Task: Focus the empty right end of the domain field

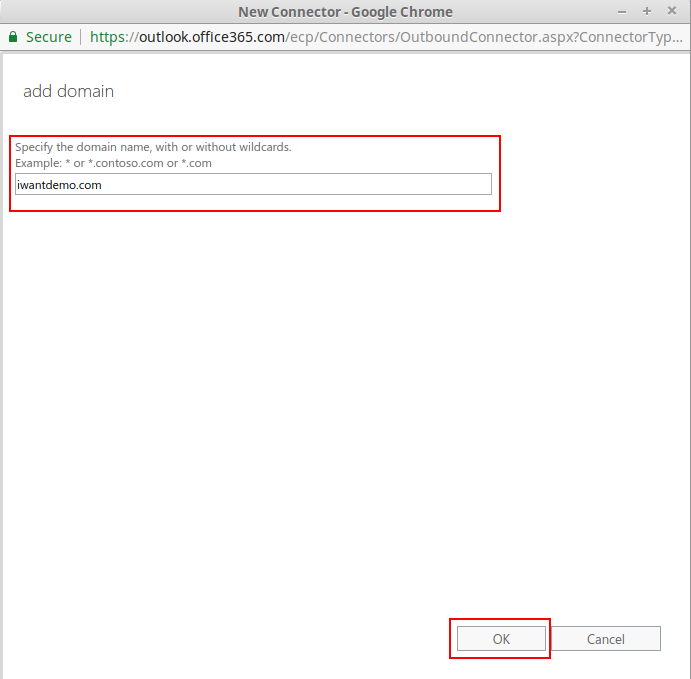Action: [400, 185]
